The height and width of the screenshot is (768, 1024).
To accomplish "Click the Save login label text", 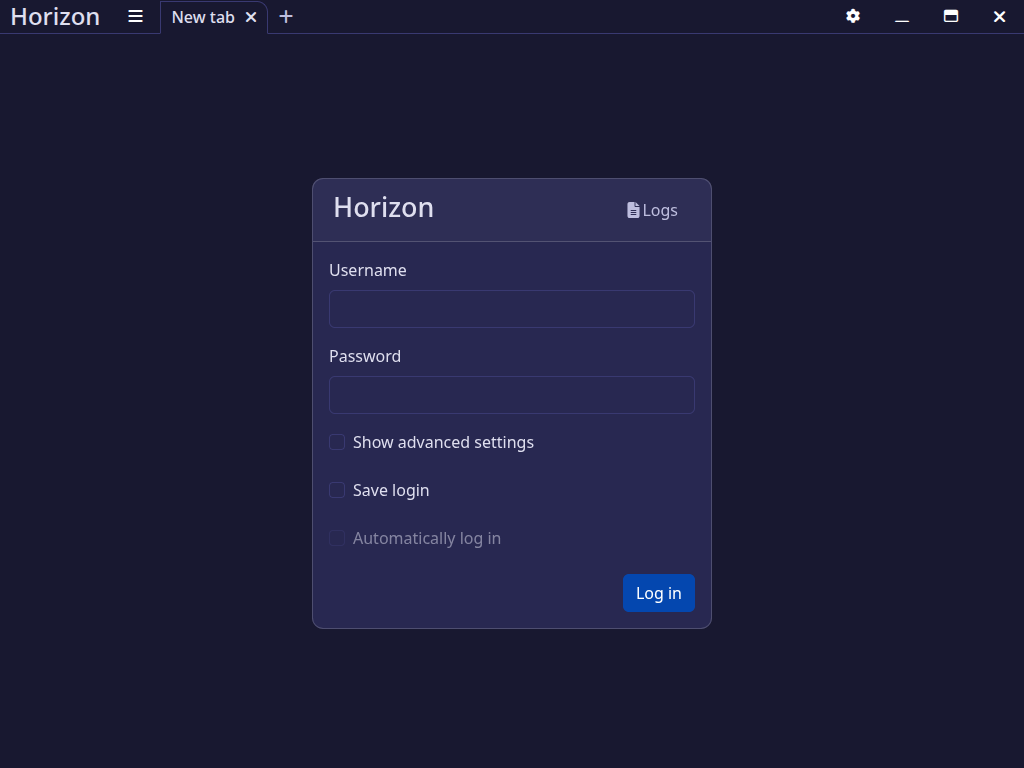I will [x=391, y=490].
